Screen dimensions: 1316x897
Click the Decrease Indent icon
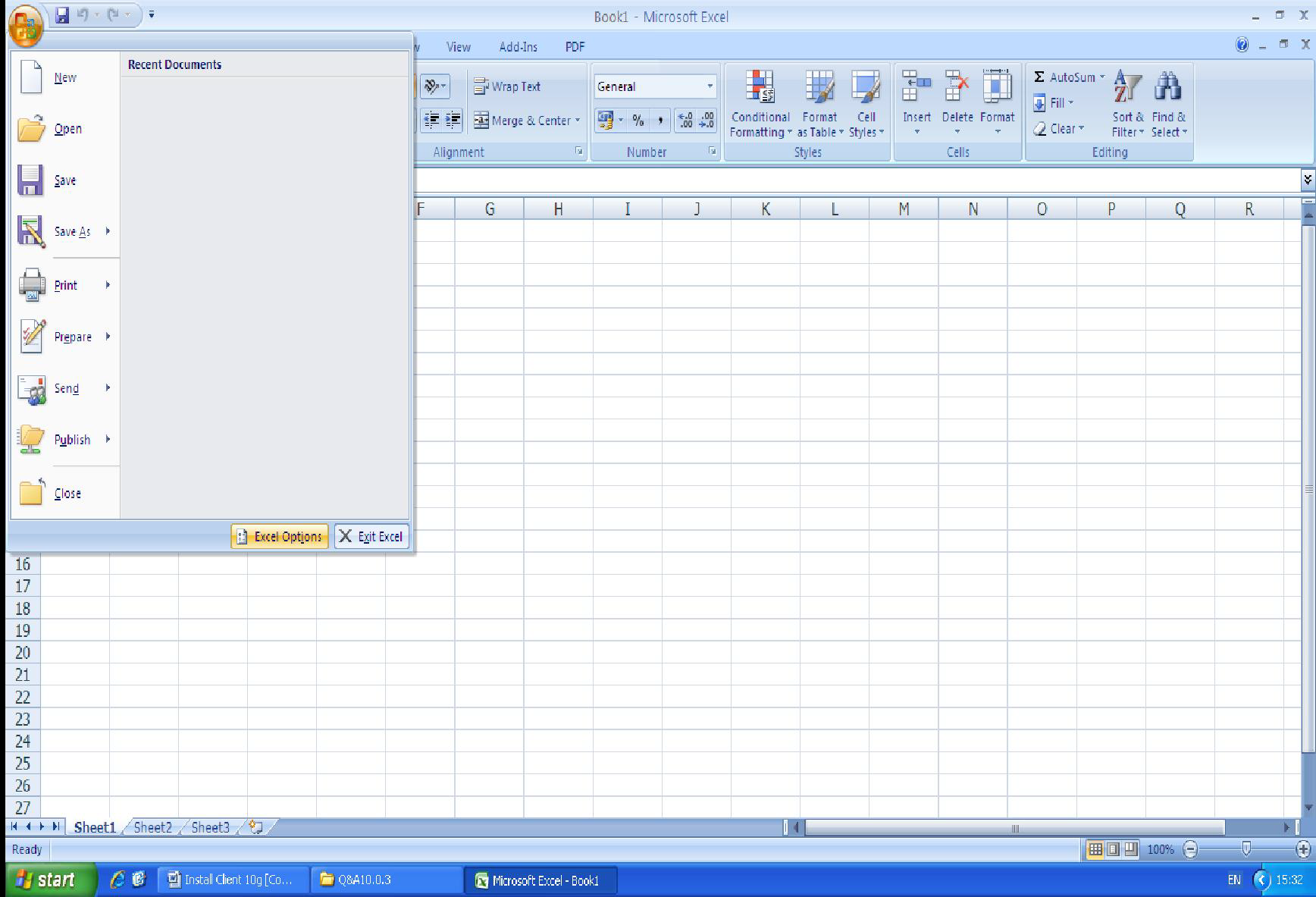pyautogui.click(x=431, y=120)
